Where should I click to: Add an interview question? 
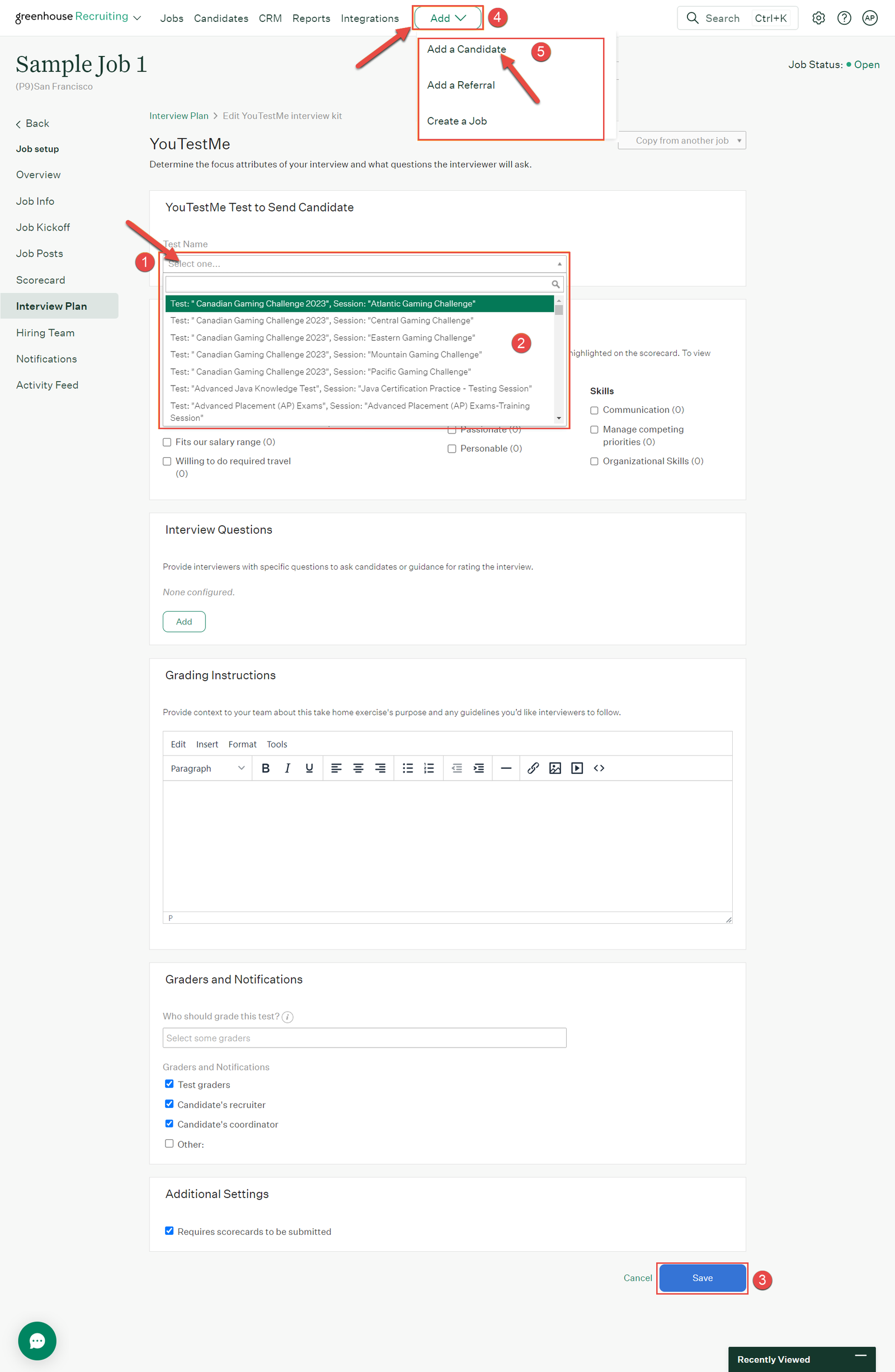point(184,622)
